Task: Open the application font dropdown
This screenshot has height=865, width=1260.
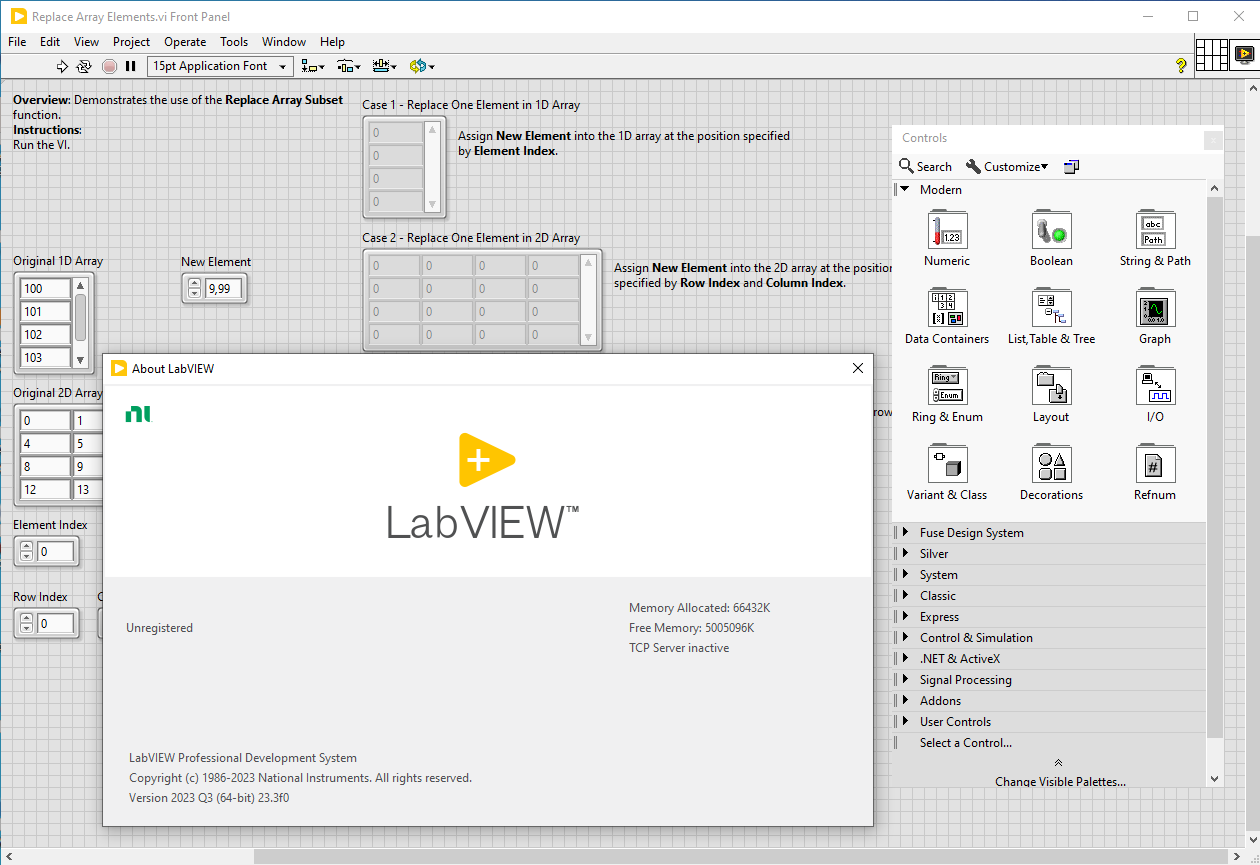Action: click(220, 66)
